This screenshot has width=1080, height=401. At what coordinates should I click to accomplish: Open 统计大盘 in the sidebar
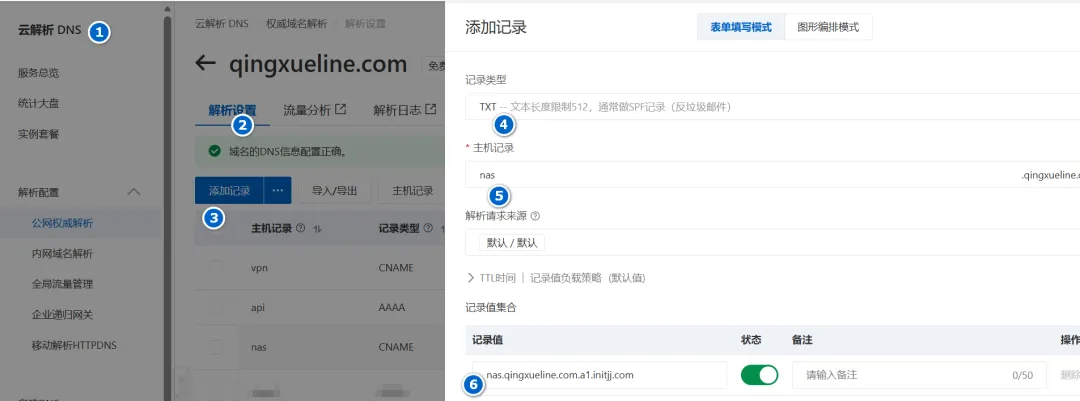(39, 103)
